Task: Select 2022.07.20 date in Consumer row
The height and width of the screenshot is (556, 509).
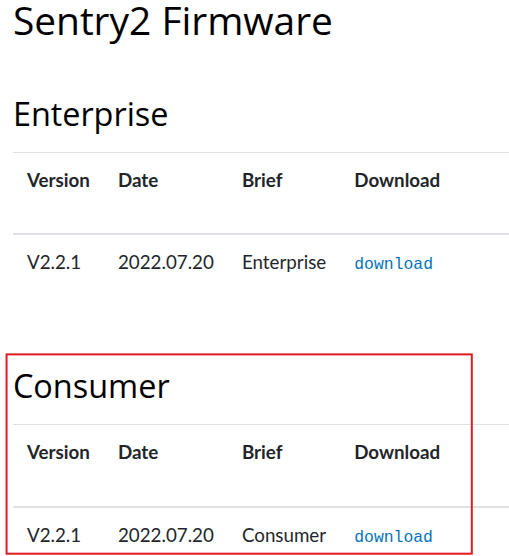Action: 166,535
